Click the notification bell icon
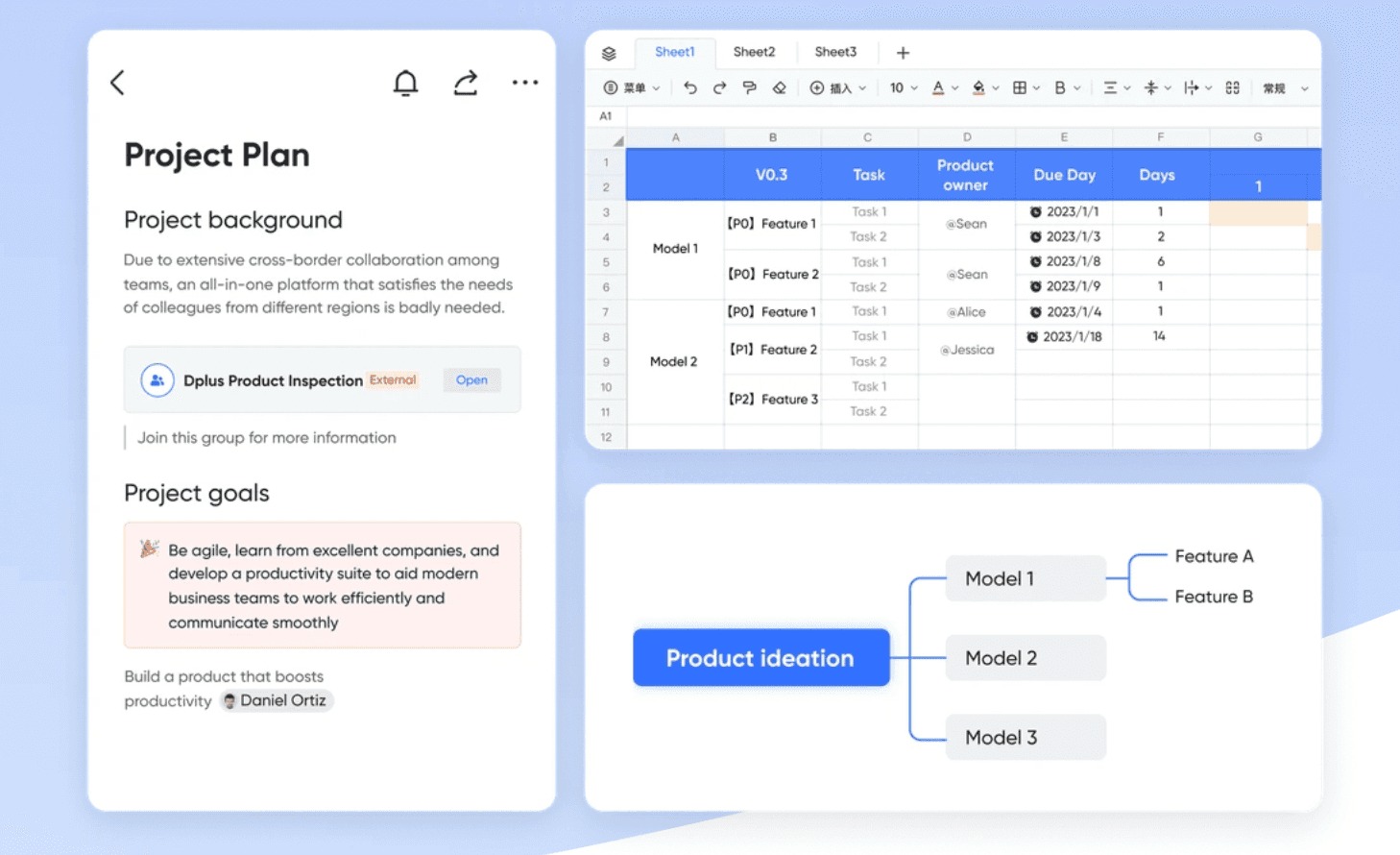The width and height of the screenshot is (1400, 855). [x=406, y=84]
